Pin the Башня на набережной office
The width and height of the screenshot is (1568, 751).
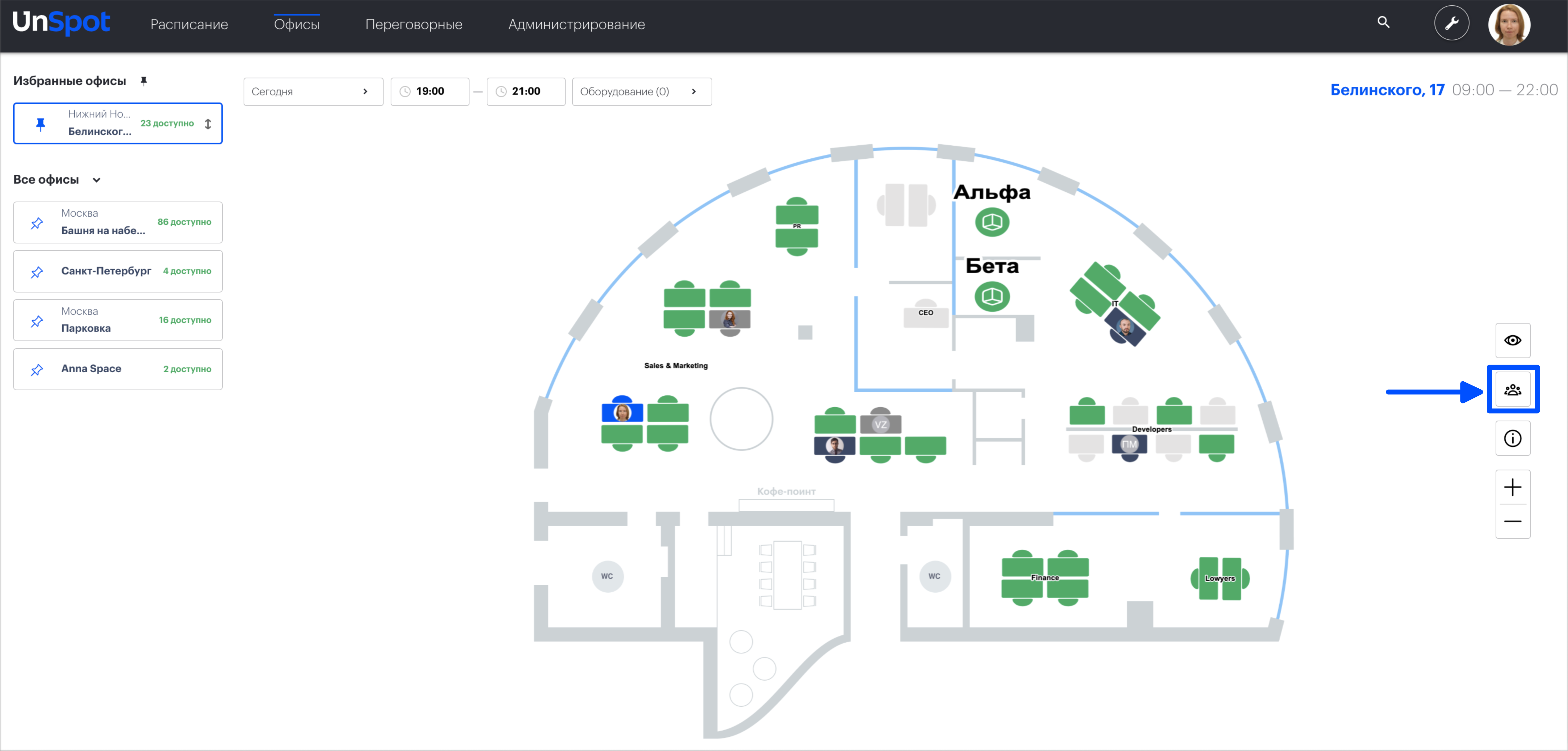[37, 223]
